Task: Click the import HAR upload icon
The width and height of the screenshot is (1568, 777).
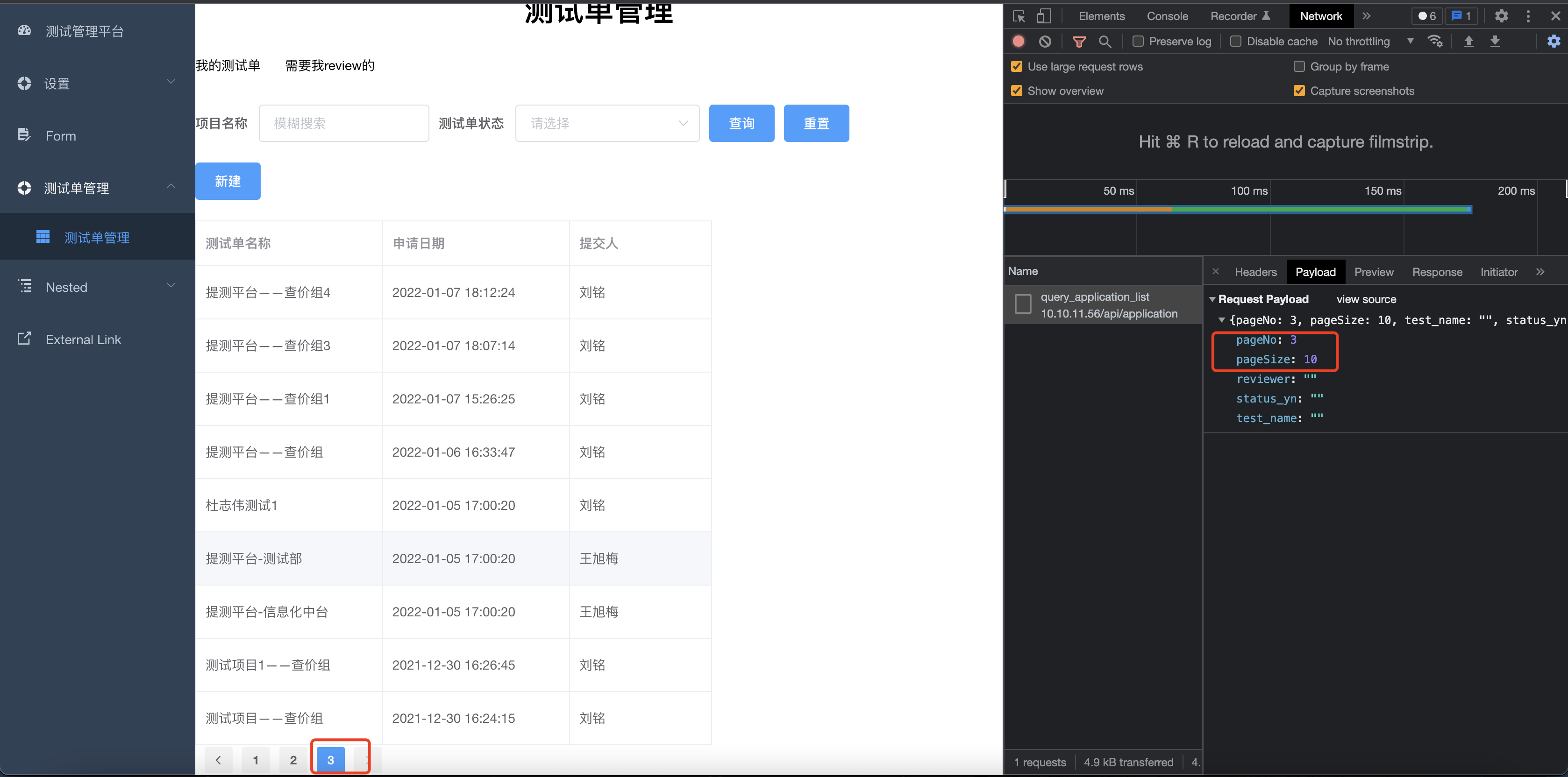Action: [x=1468, y=42]
